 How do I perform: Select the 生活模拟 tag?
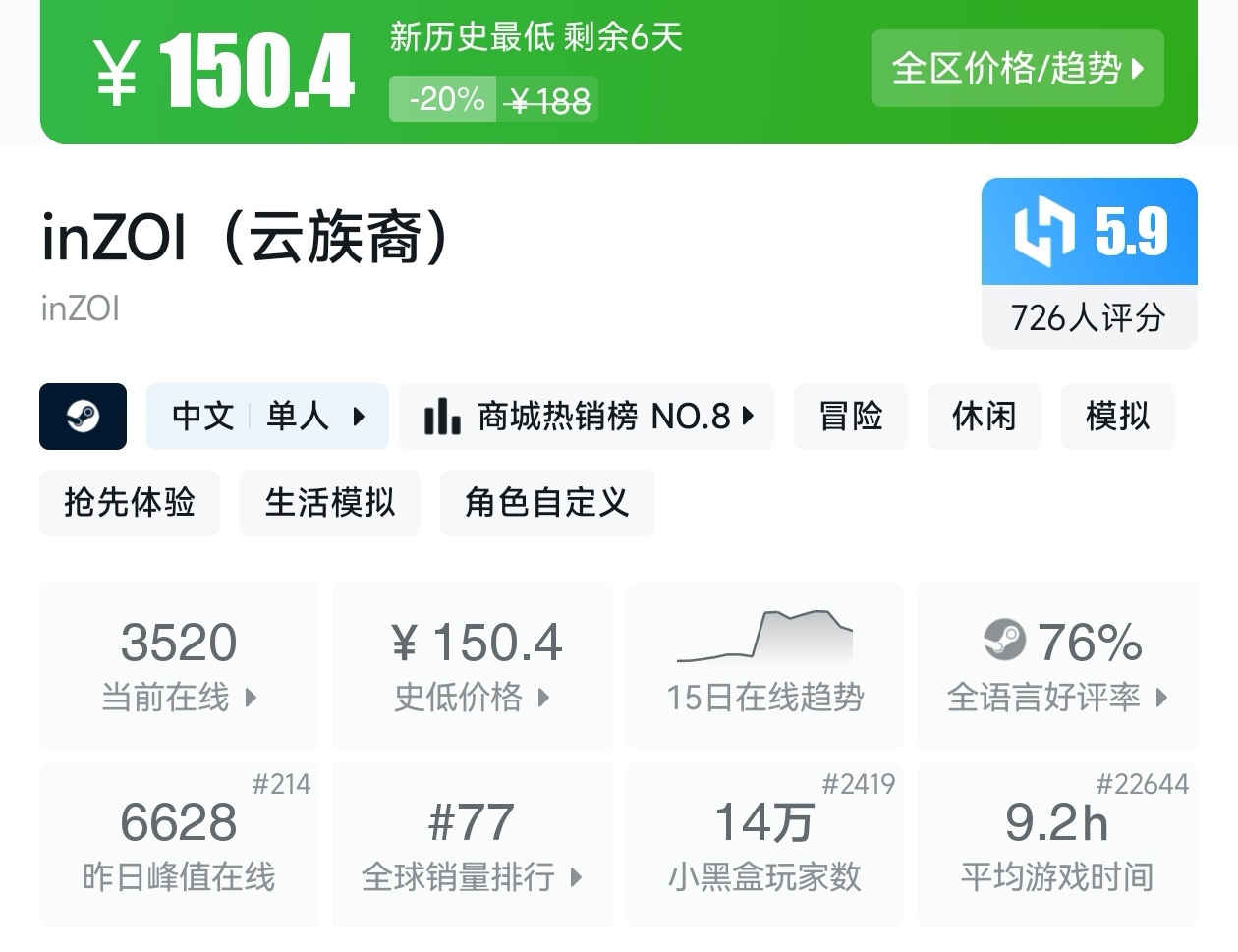click(330, 503)
